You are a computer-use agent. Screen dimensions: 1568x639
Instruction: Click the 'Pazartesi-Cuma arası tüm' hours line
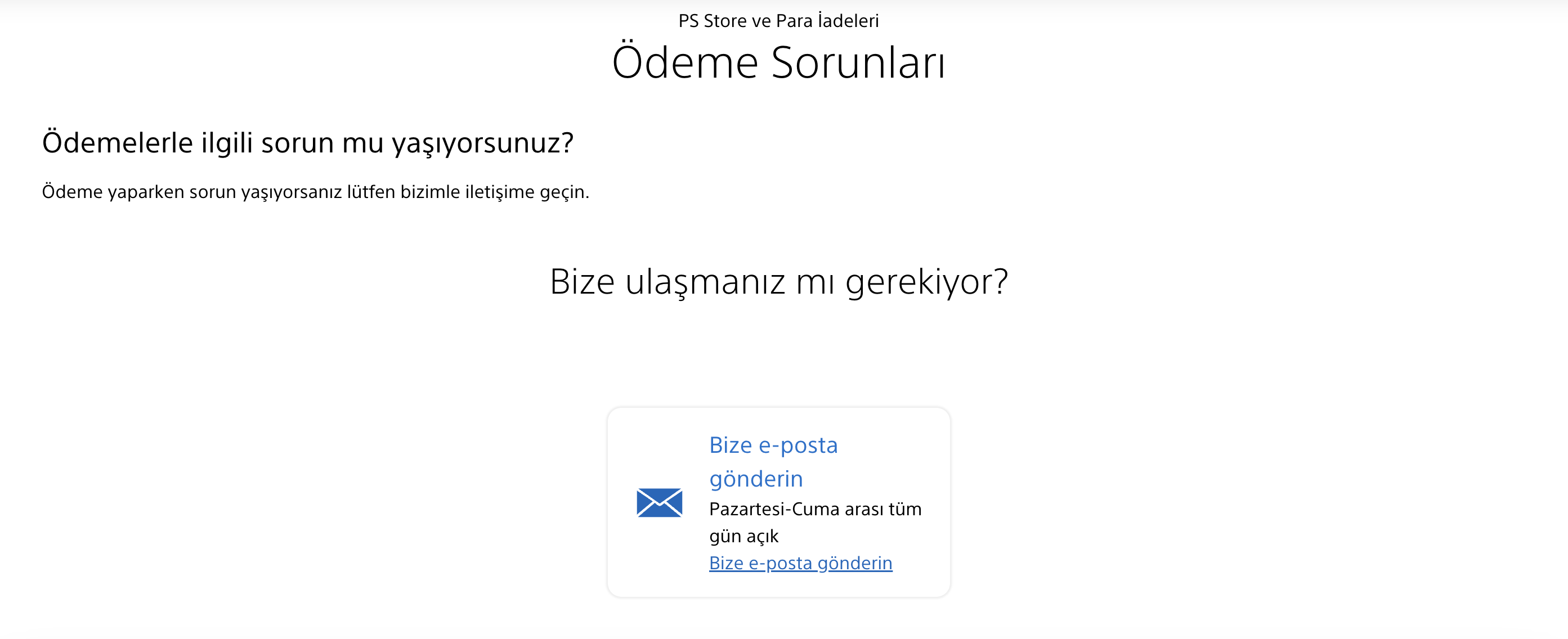point(815,508)
